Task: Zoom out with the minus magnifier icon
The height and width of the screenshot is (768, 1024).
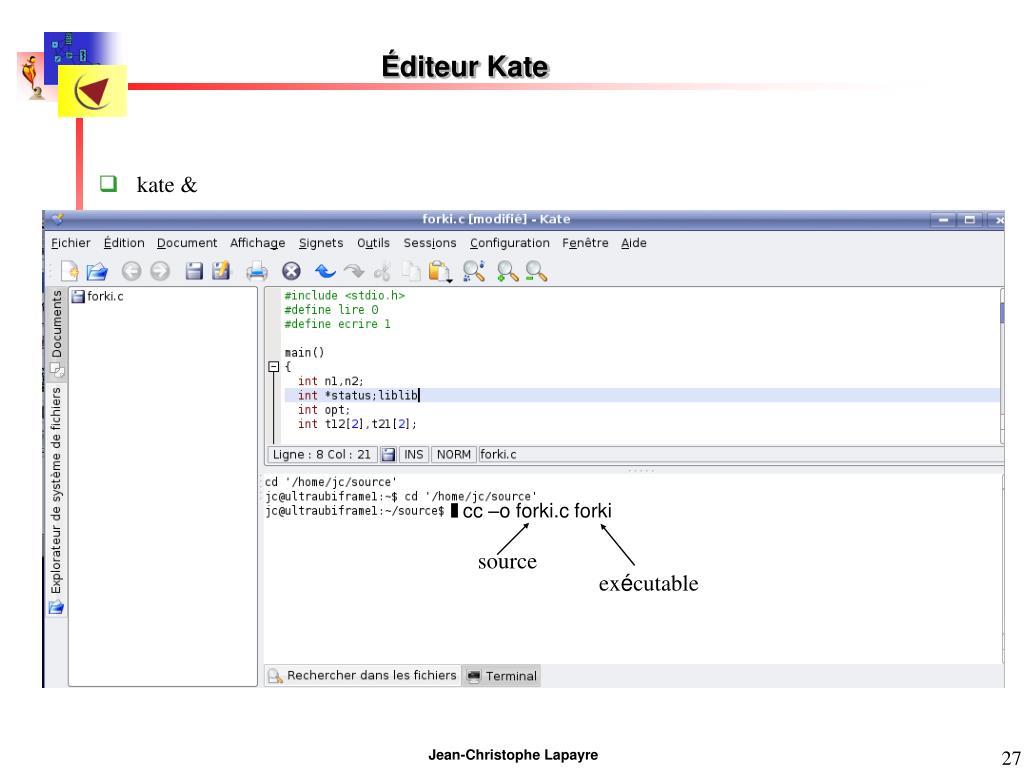Action: [x=536, y=271]
